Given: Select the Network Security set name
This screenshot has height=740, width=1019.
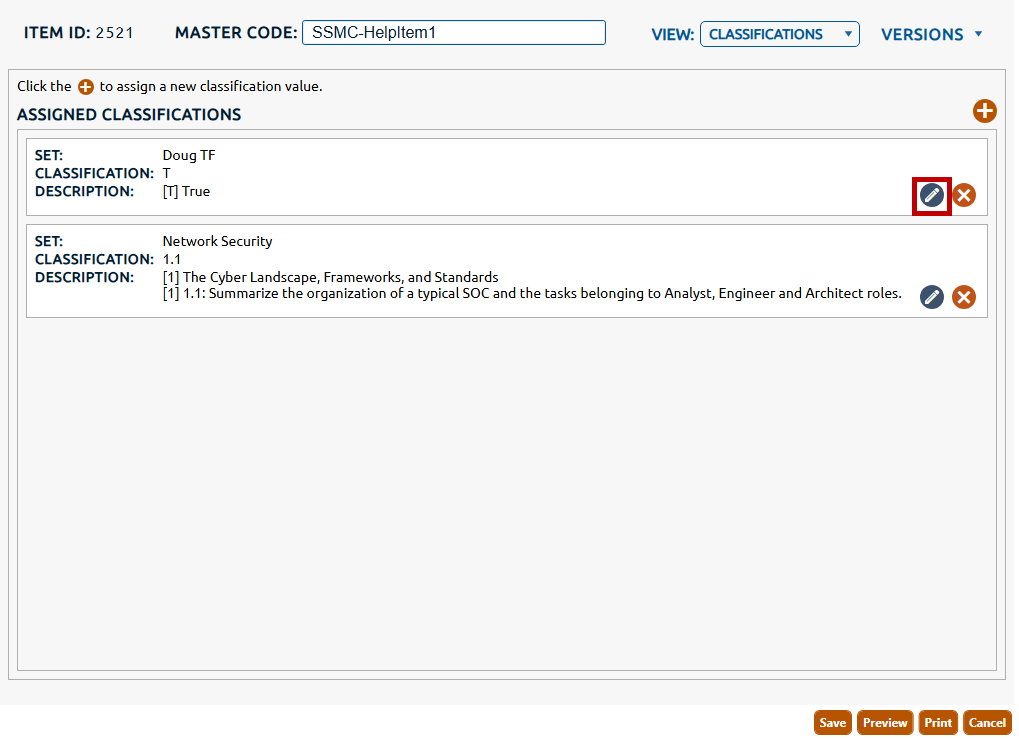Looking at the screenshot, I should pyautogui.click(x=217, y=241).
